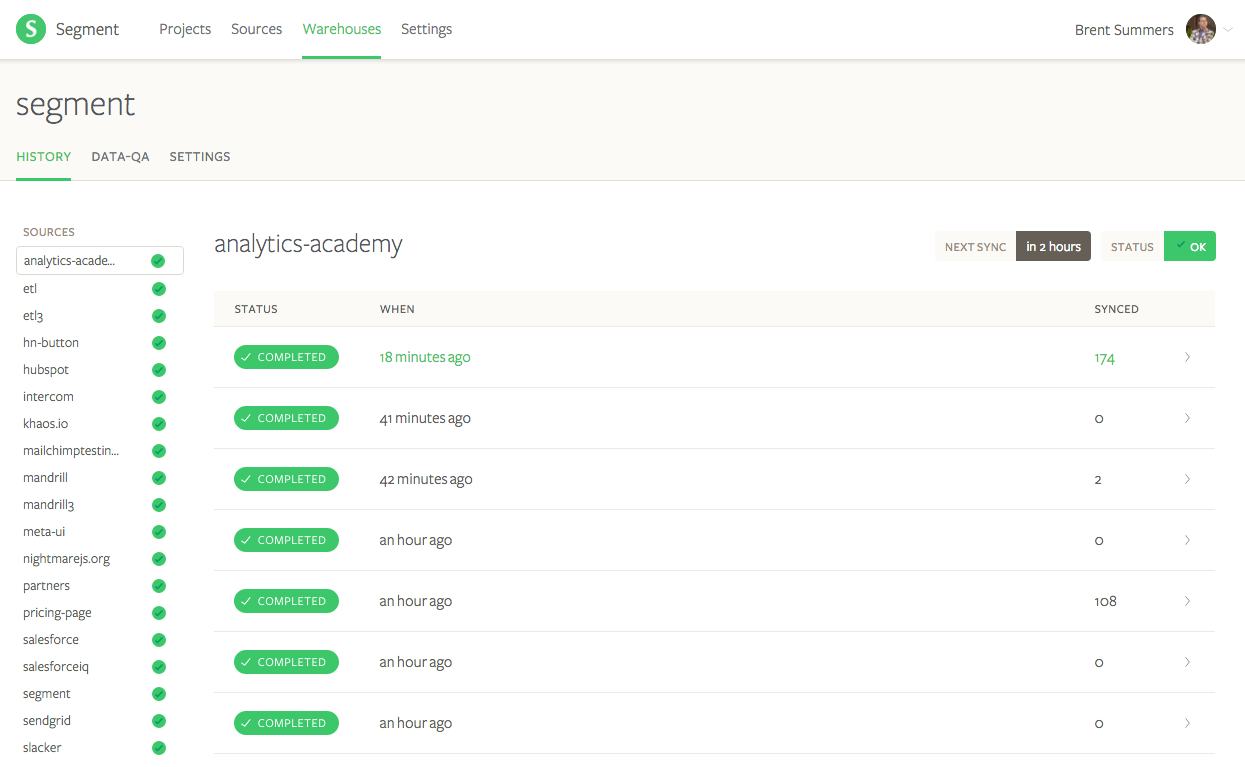Click the green check beside segment source
Image resolution: width=1245 pixels, height=767 pixels.
tap(158, 694)
